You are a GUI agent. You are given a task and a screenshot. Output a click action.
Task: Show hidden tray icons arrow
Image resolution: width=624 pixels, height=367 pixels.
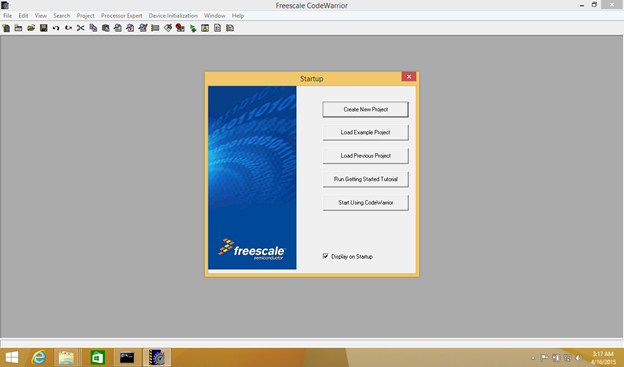(533, 358)
